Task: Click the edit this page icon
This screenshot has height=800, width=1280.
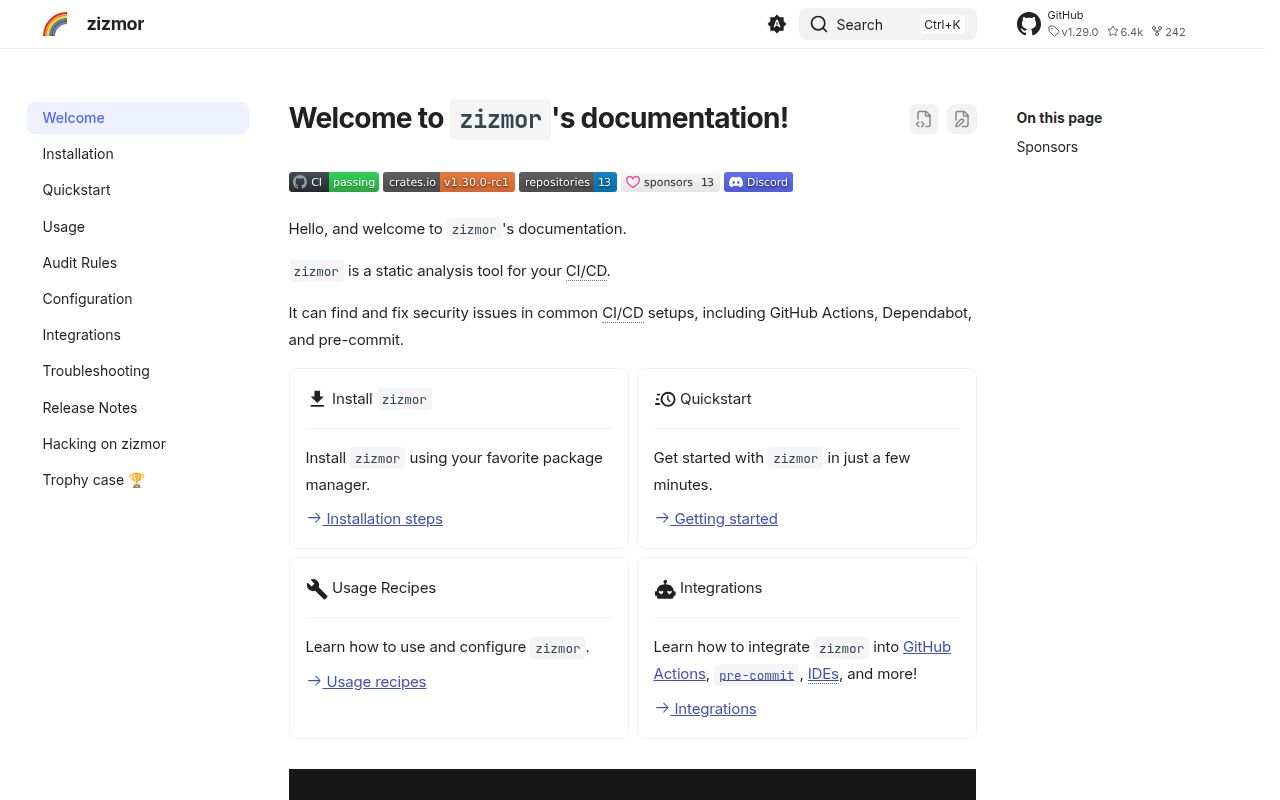Action: pos(962,119)
